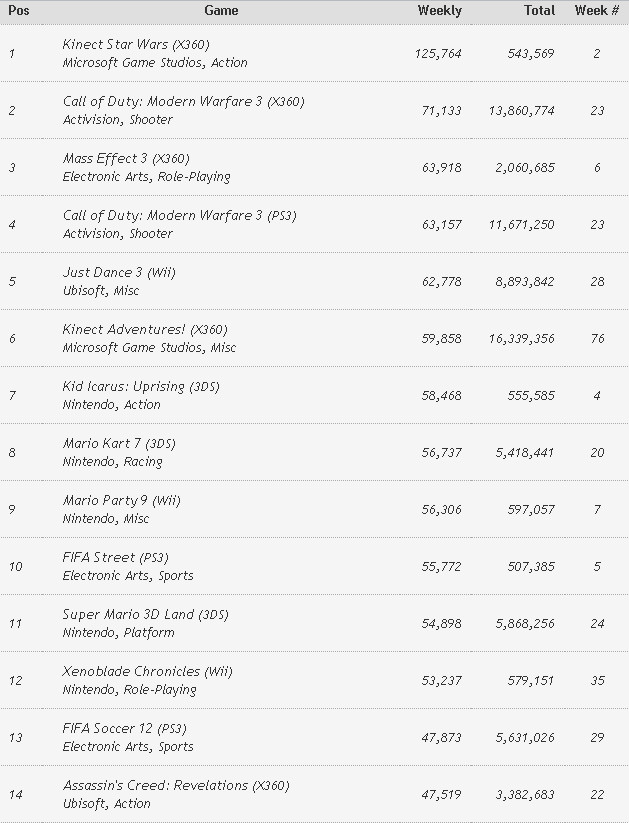Image resolution: width=629 pixels, height=823 pixels.
Task: Click the FIFA Street (PS3) title
Action: point(113,558)
